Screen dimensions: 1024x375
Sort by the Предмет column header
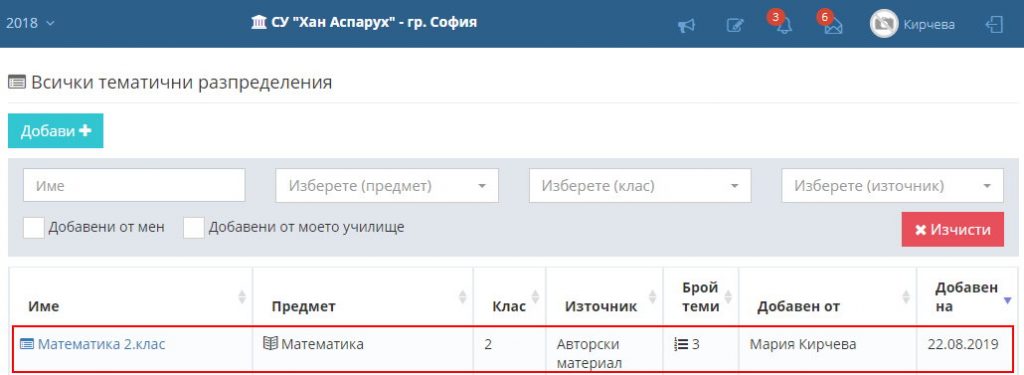click(x=303, y=306)
